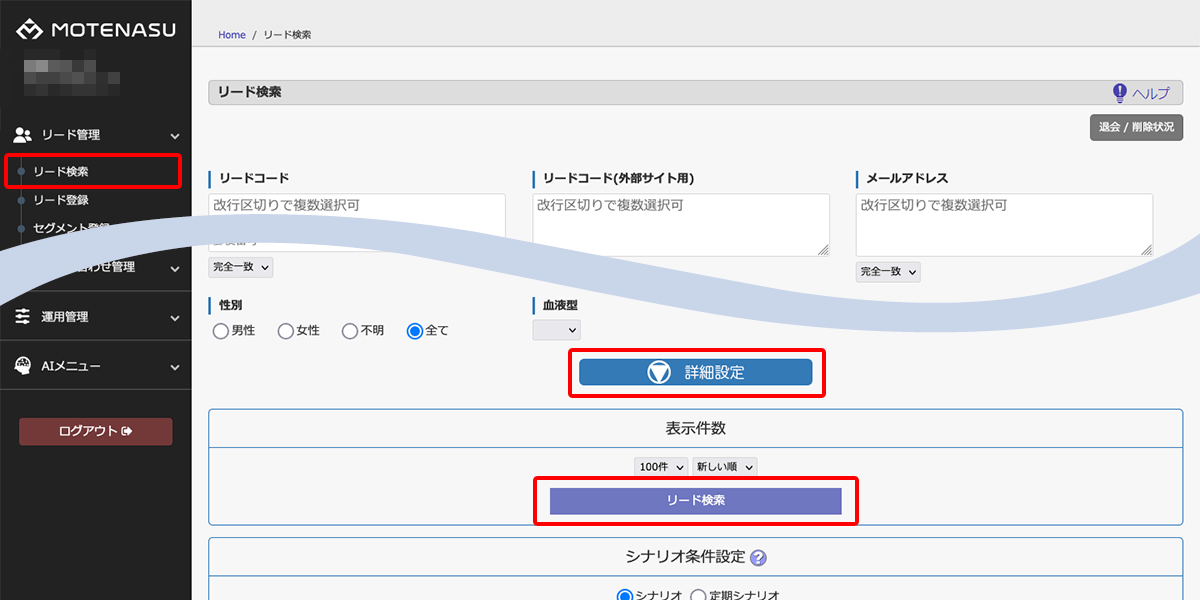Click the 運用管理 sliders icon
This screenshot has width=1200, height=600.
pyautogui.click(x=23, y=317)
